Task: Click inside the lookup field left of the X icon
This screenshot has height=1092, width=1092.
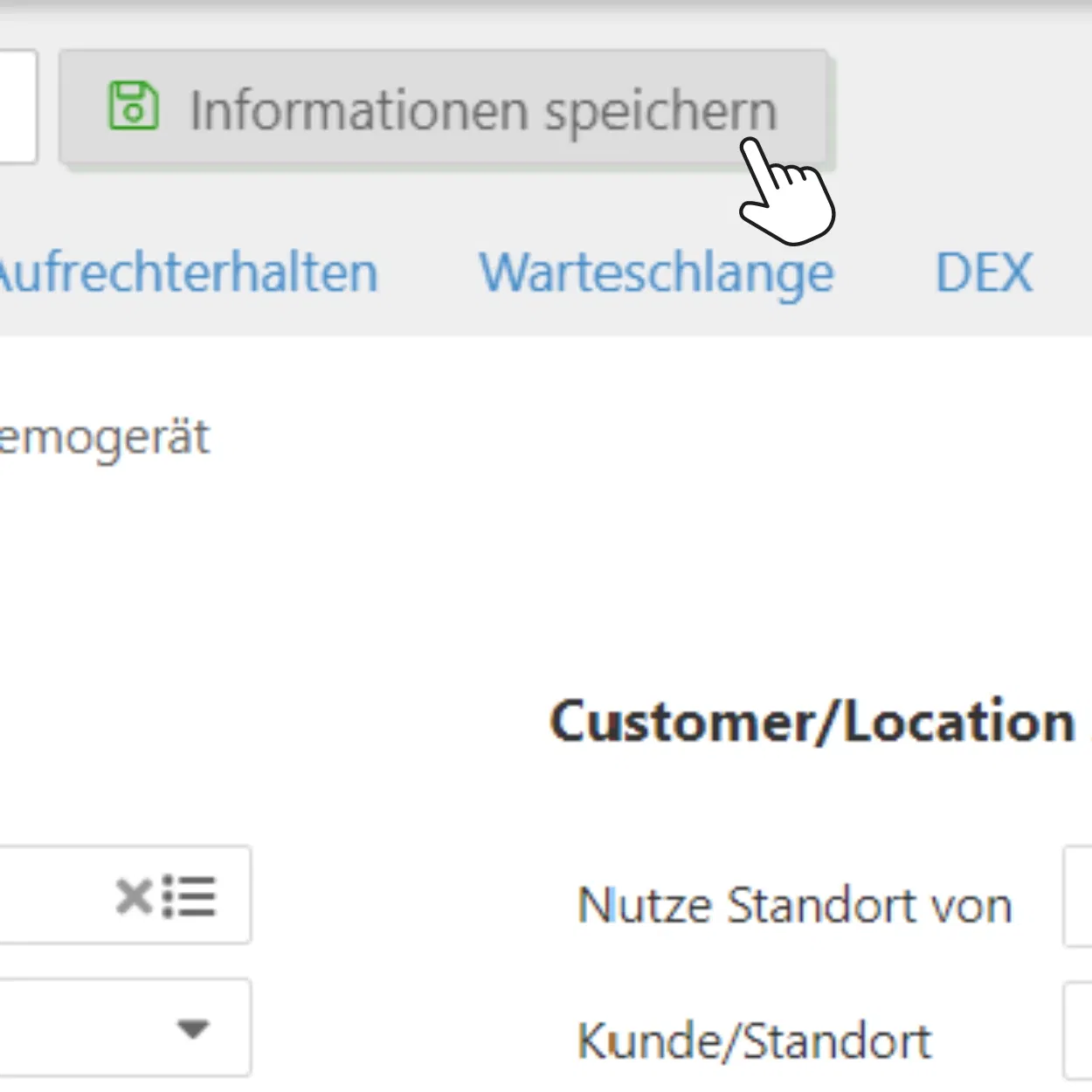Action: (52, 895)
